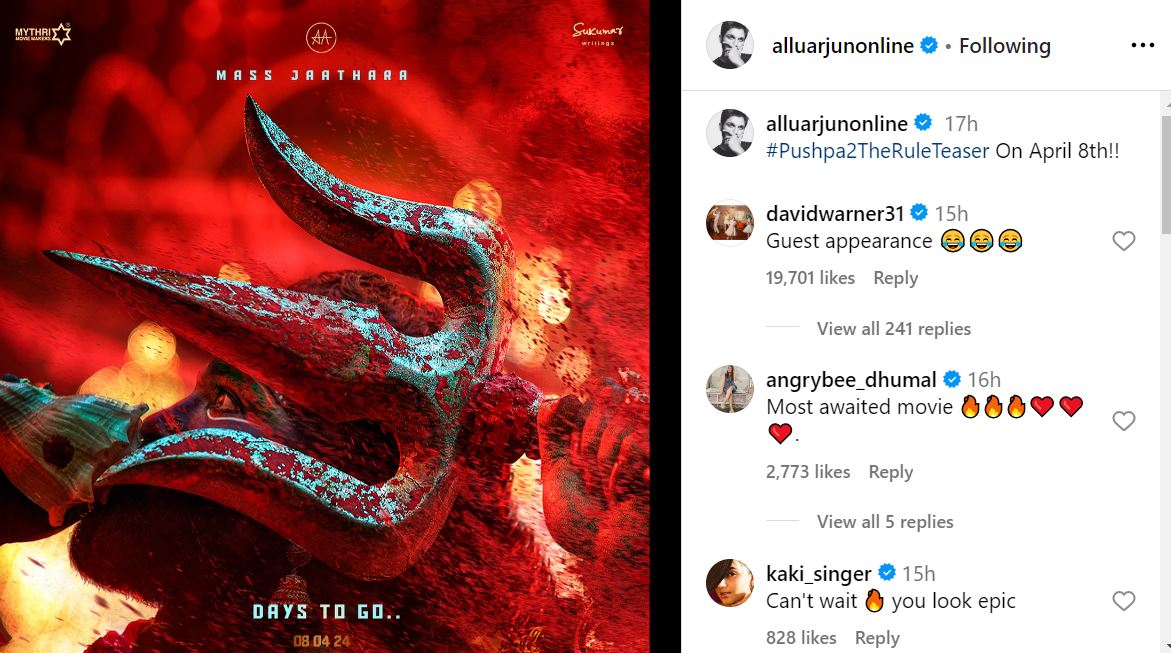Viewport: 1171px width, 653px height.
Task: Expand View all 5 replies
Action: 884,522
